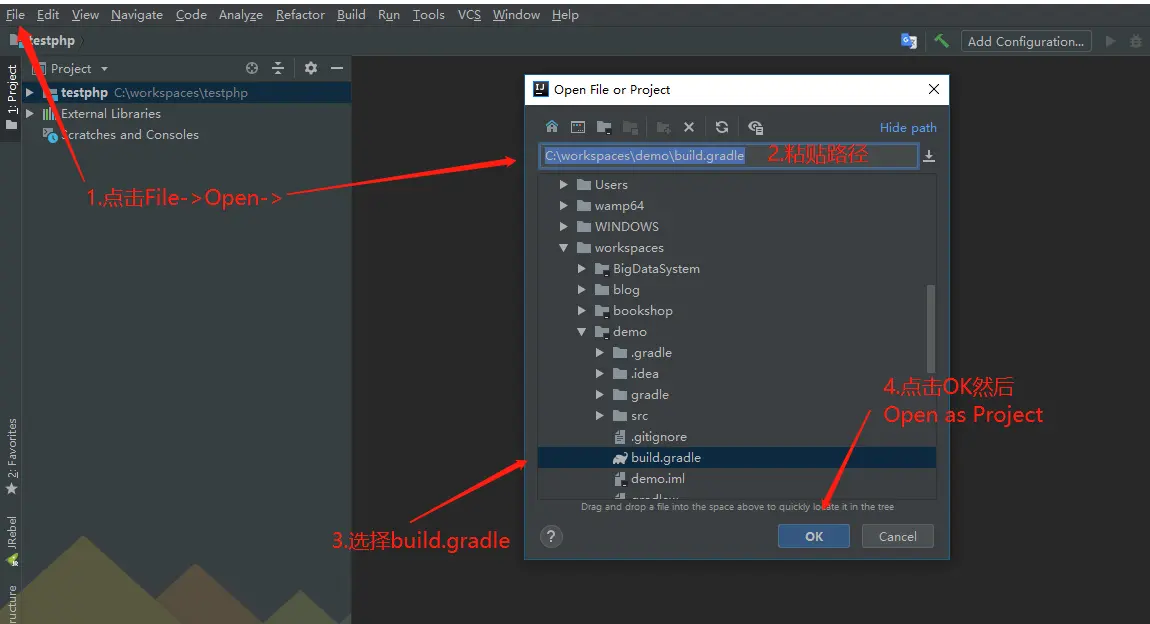Click the Refresh icon in dialog toolbar
This screenshot has width=1150, height=624.
(x=722, y=127)
